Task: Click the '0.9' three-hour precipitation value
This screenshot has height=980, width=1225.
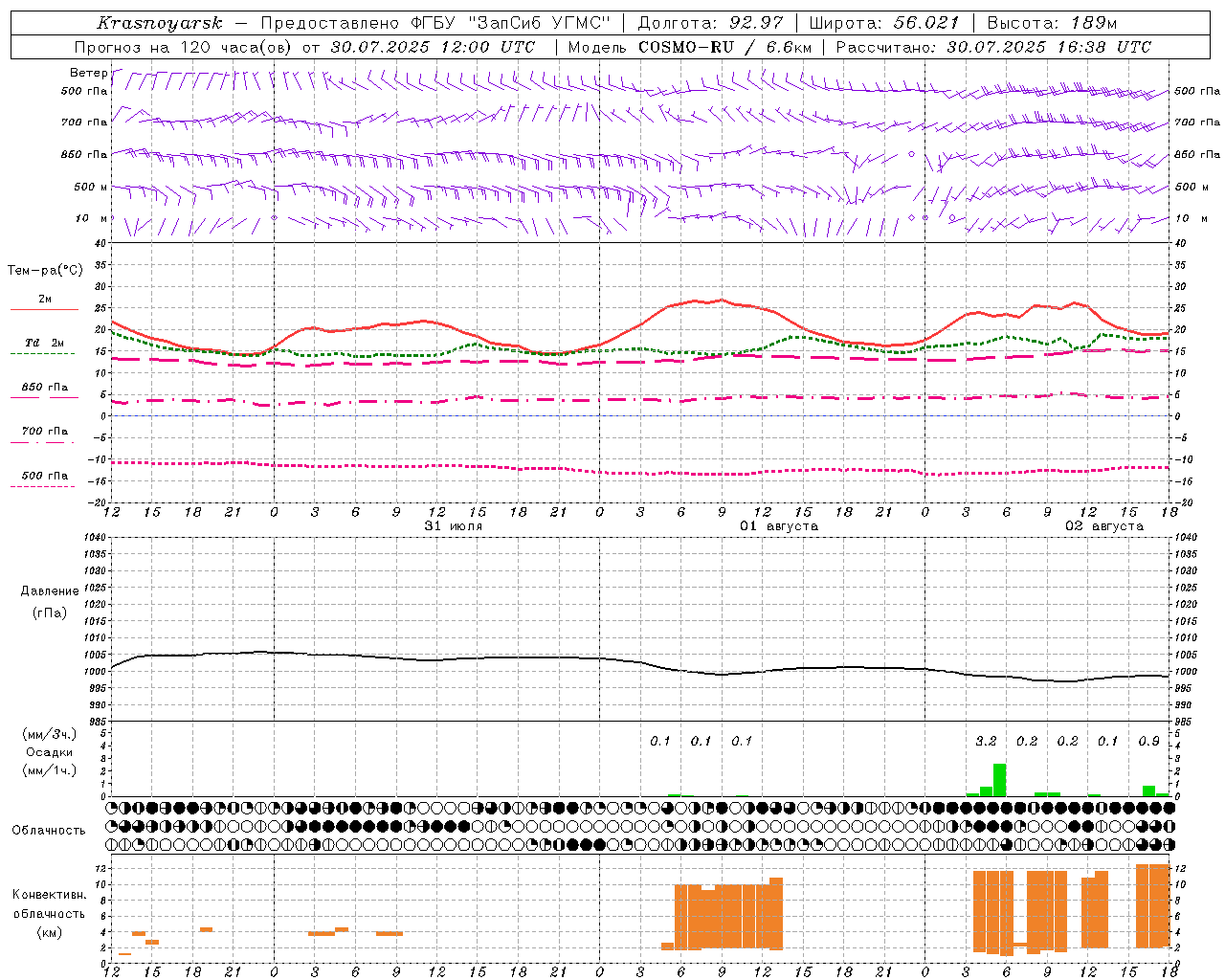Action: [1148, 741]
